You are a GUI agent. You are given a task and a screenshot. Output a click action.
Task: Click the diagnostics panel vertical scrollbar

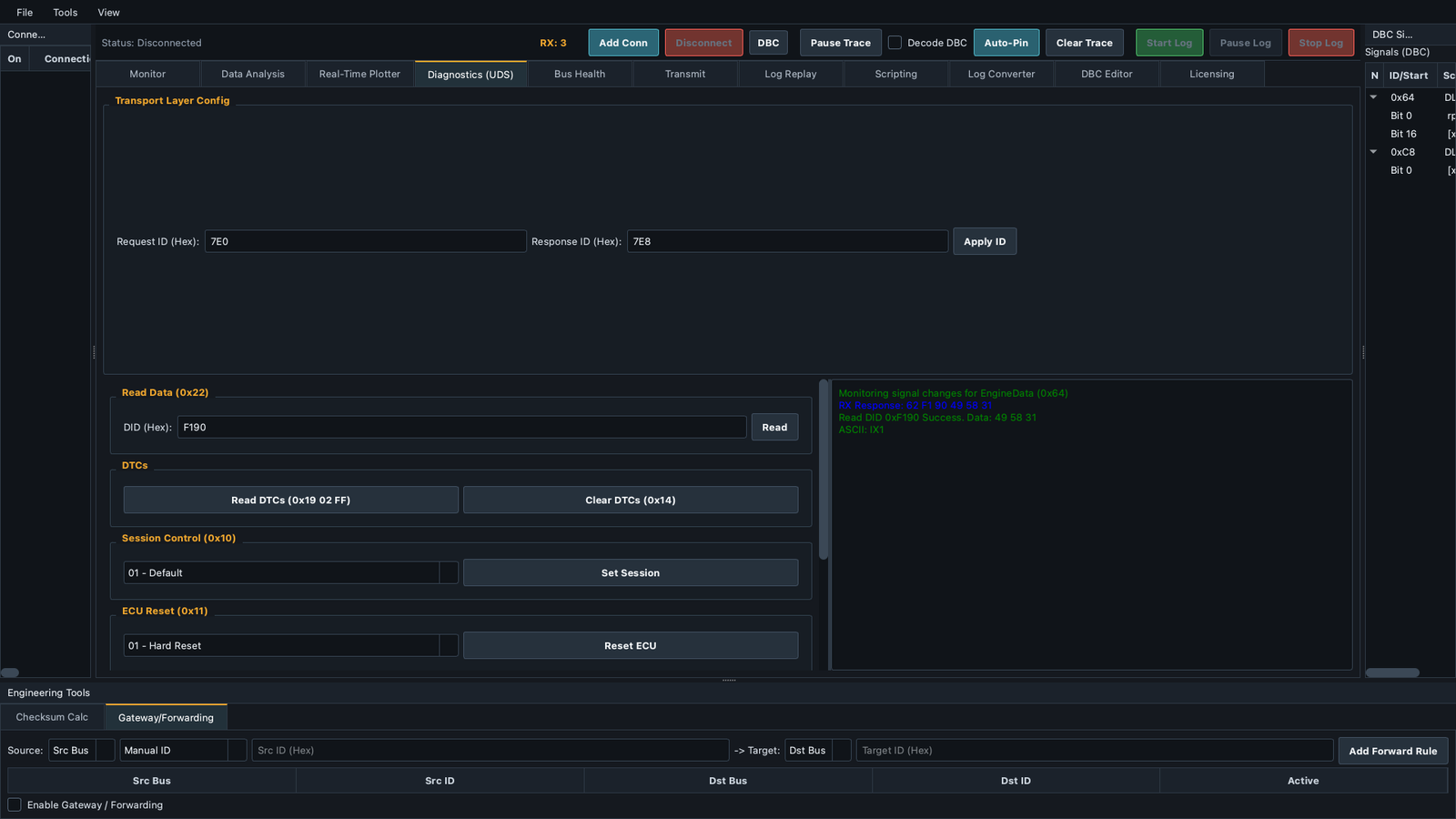(x=824, y=470)
